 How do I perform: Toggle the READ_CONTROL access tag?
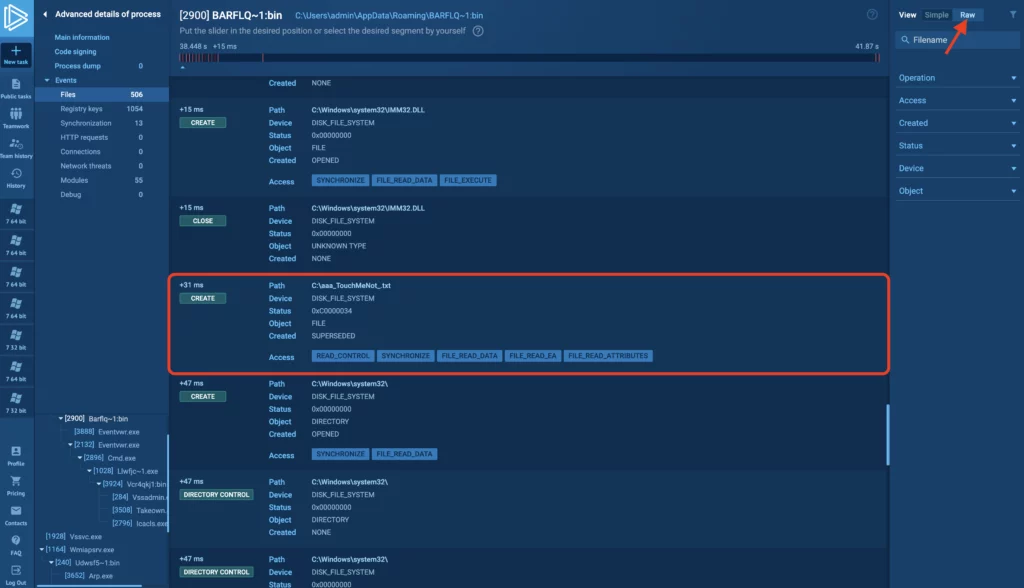coord(343,356)
